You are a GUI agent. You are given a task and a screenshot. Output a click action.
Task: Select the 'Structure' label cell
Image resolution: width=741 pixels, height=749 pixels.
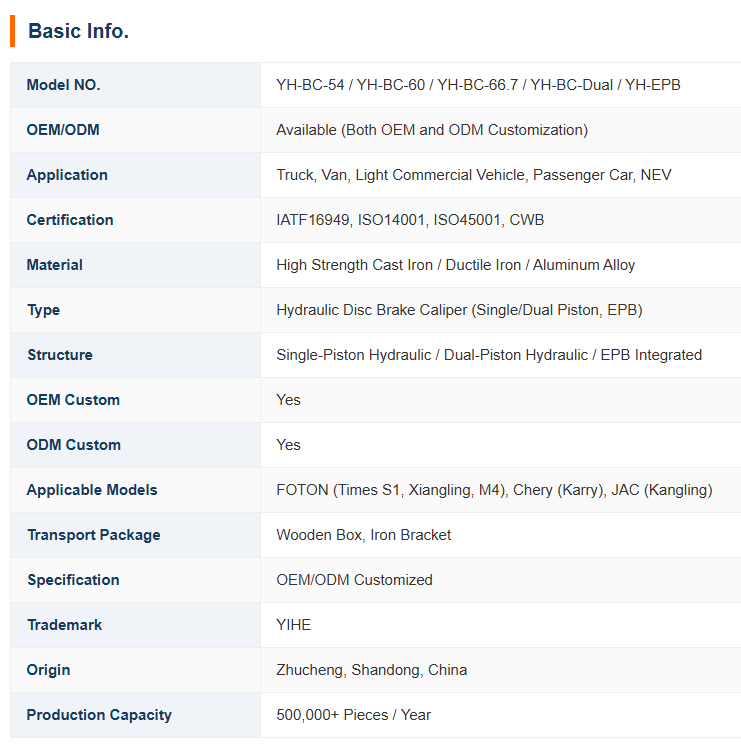(x=136, y=355)
